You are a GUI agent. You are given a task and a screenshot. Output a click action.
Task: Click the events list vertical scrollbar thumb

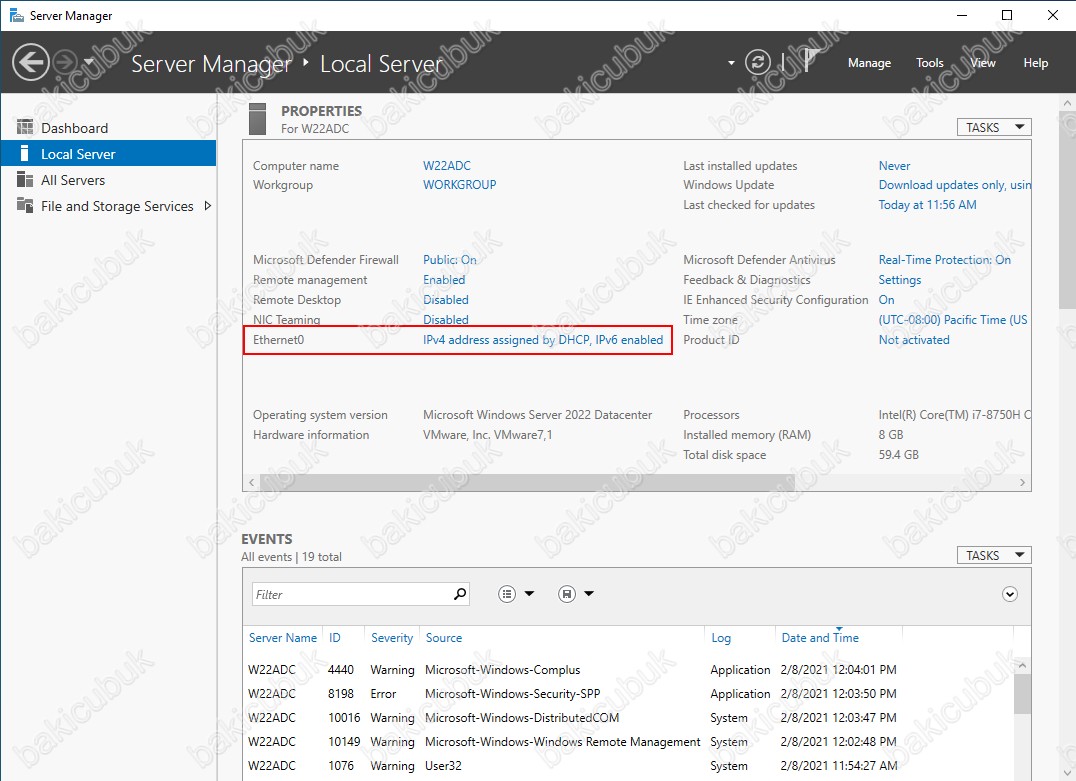1022,693
